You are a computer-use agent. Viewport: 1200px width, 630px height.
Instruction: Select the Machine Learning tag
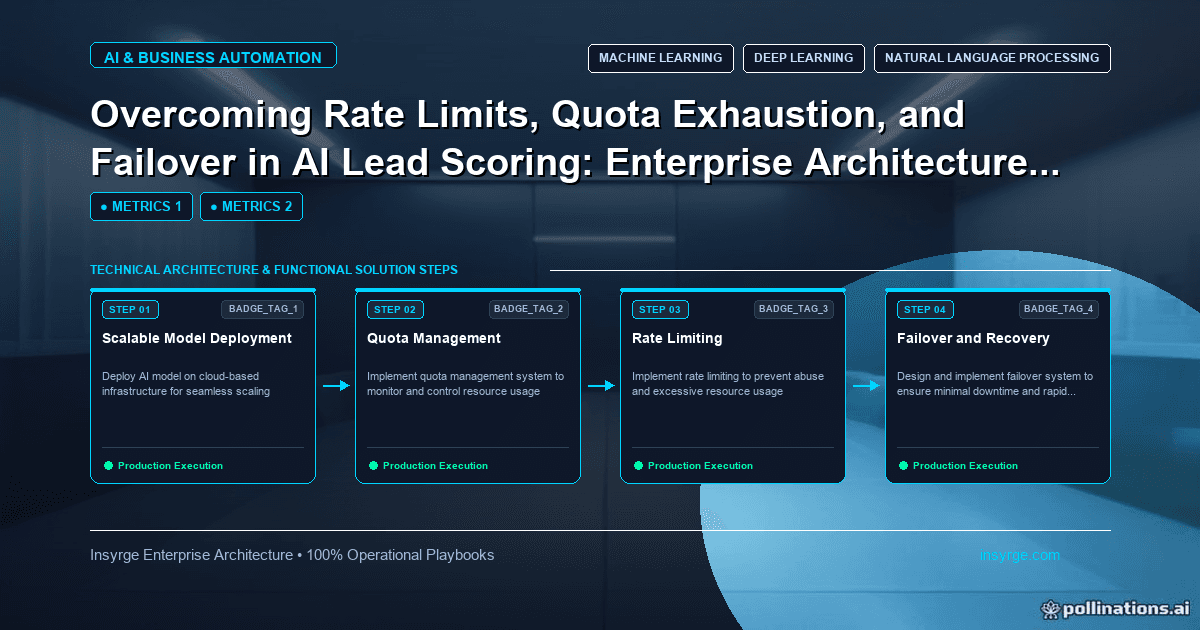pos(660,58)
